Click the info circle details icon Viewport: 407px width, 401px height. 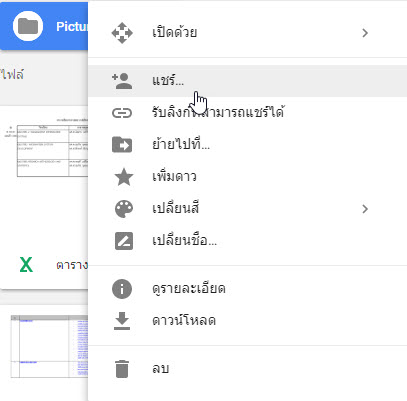coord(122,289)
